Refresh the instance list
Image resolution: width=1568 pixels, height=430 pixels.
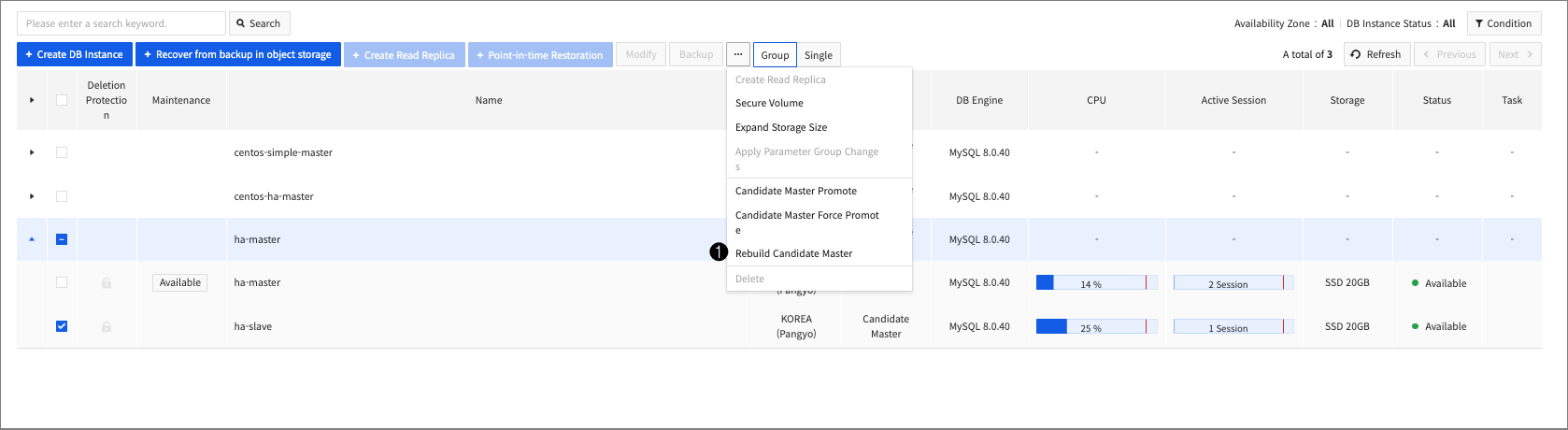click(x=1376, y=54)
